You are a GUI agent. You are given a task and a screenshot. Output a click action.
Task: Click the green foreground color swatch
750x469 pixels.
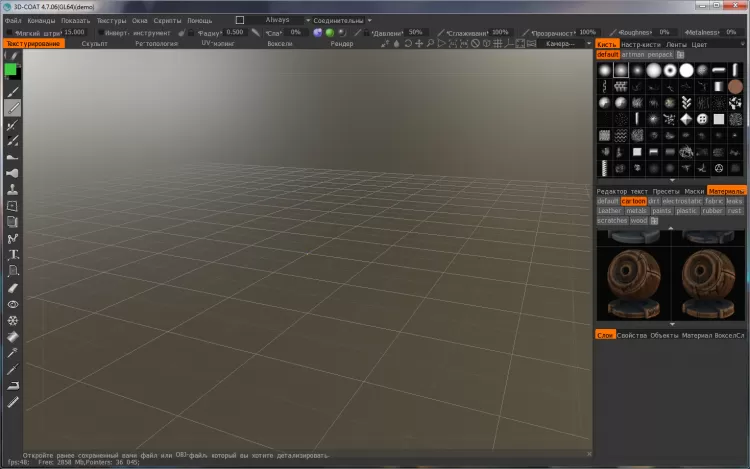pyautogui.click(x=10, y=70)
